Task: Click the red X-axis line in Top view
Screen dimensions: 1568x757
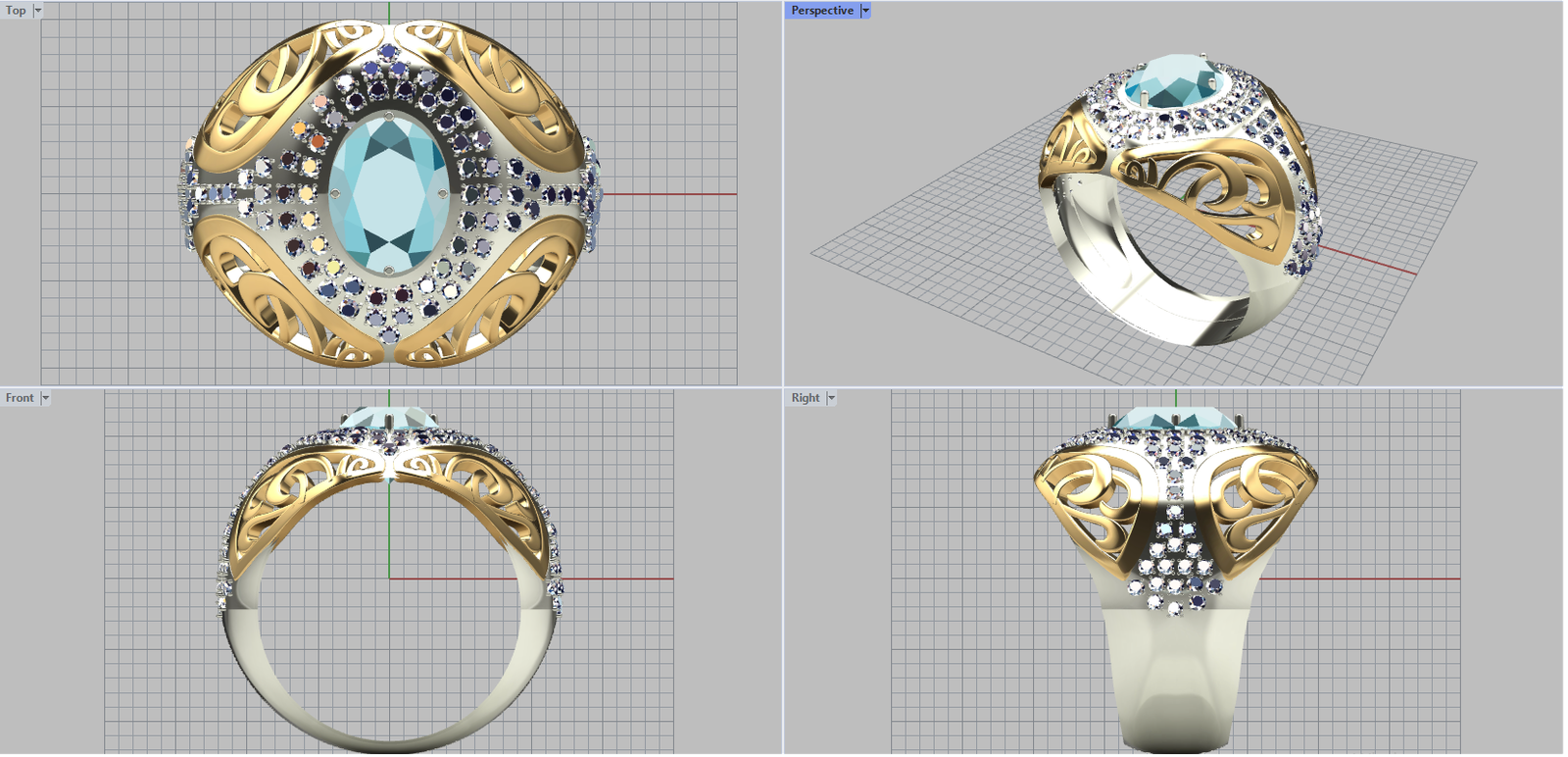Action: [x=676, y=194]
